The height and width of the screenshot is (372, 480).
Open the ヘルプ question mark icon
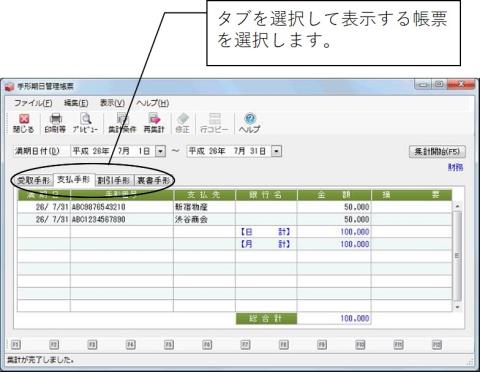point(250,123)
